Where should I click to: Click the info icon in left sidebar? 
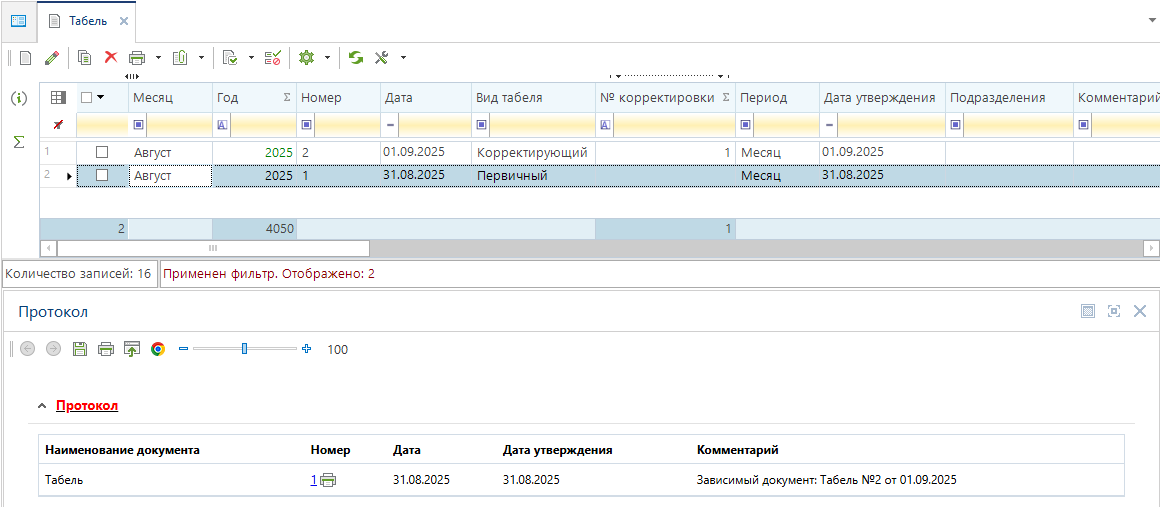tap(18, 98)
